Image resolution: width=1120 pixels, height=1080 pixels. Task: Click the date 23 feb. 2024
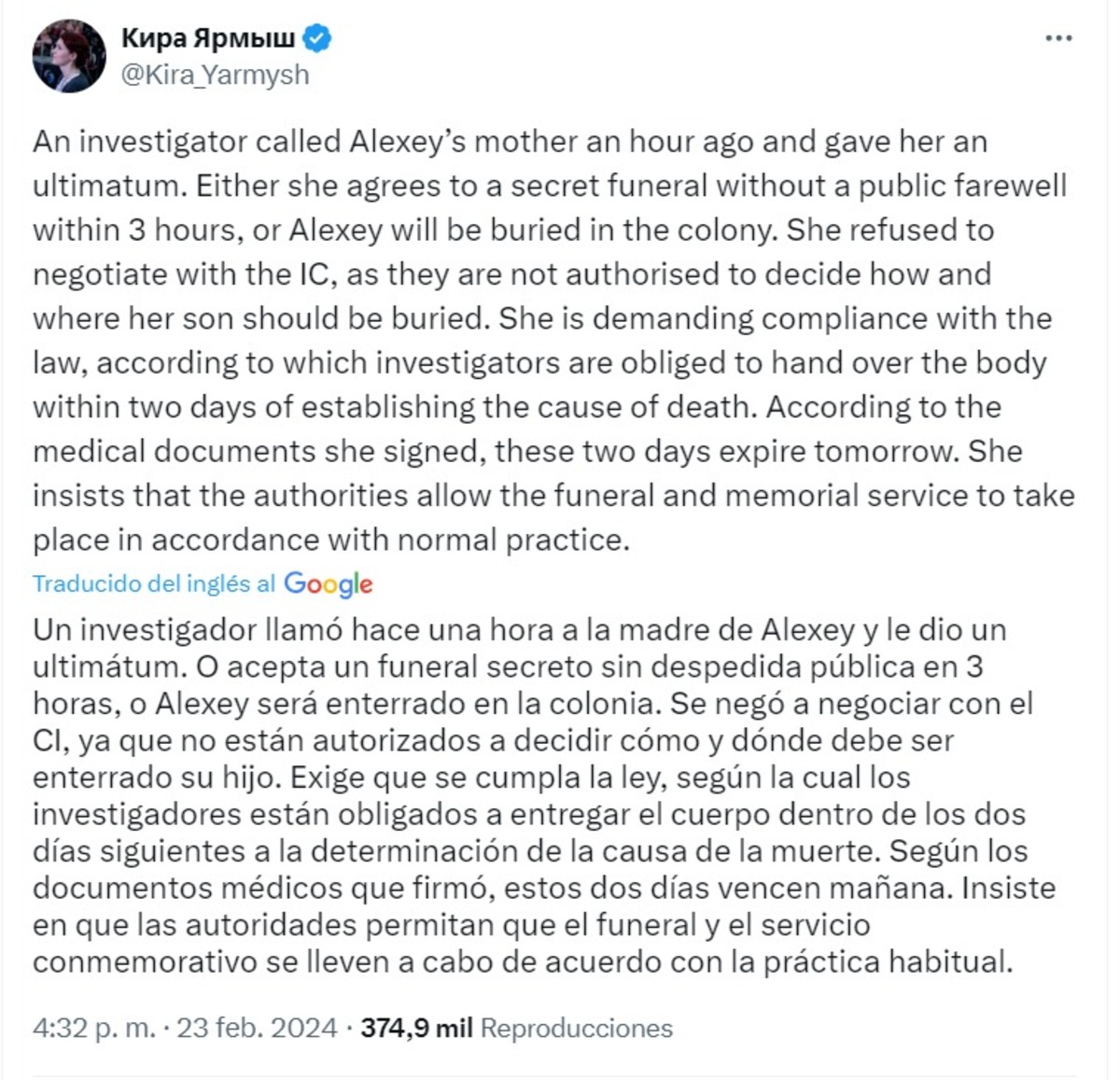tap(257, 1028)
